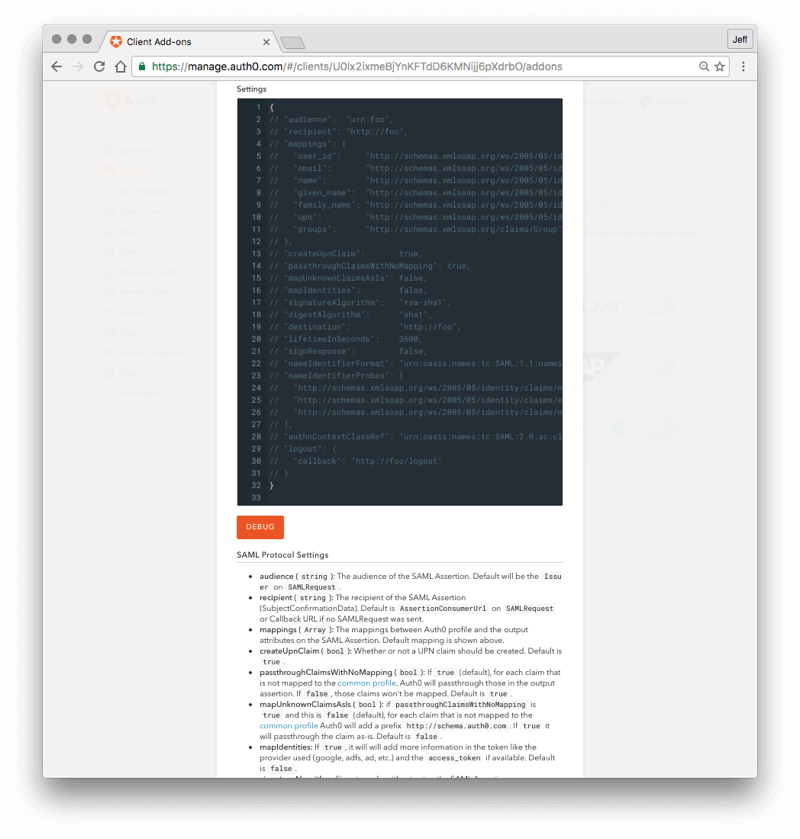Click the browser Forward arrow

pos(78,66)
